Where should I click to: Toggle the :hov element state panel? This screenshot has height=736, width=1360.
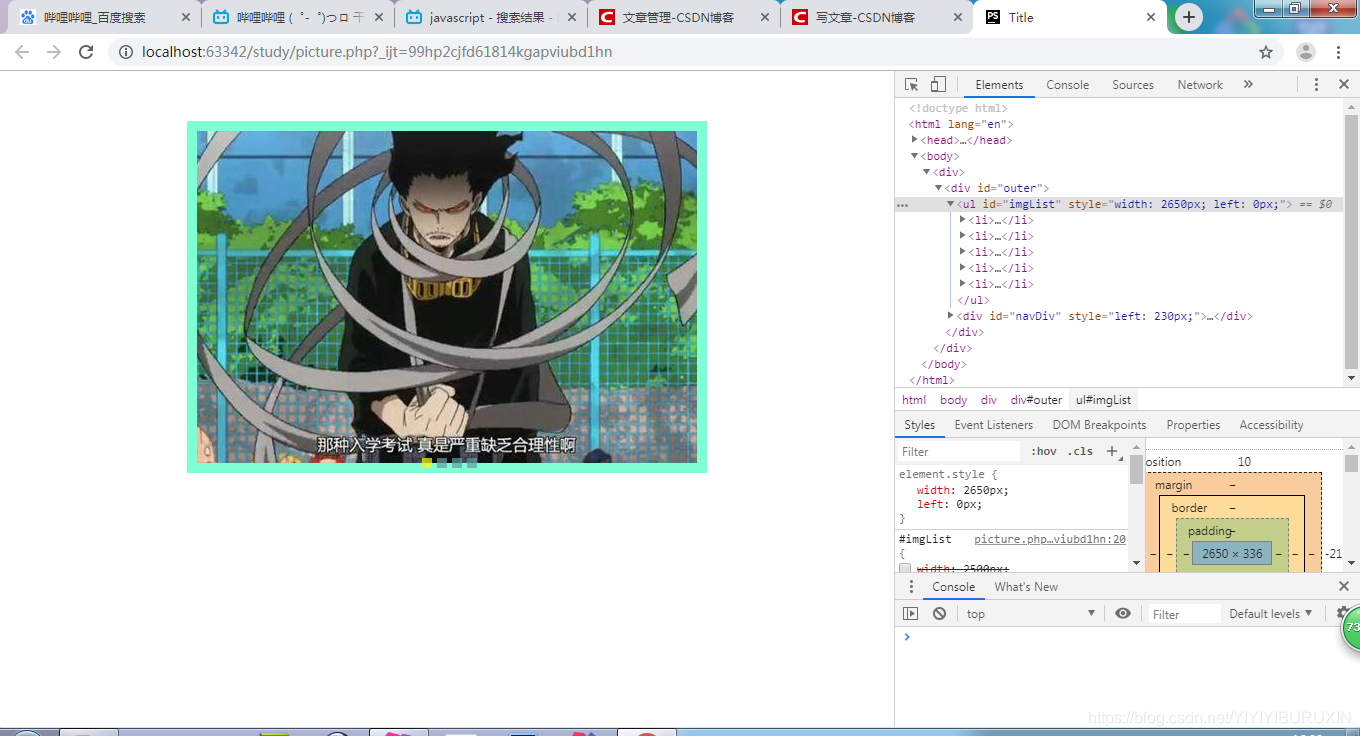click(x=1044, y=451)
